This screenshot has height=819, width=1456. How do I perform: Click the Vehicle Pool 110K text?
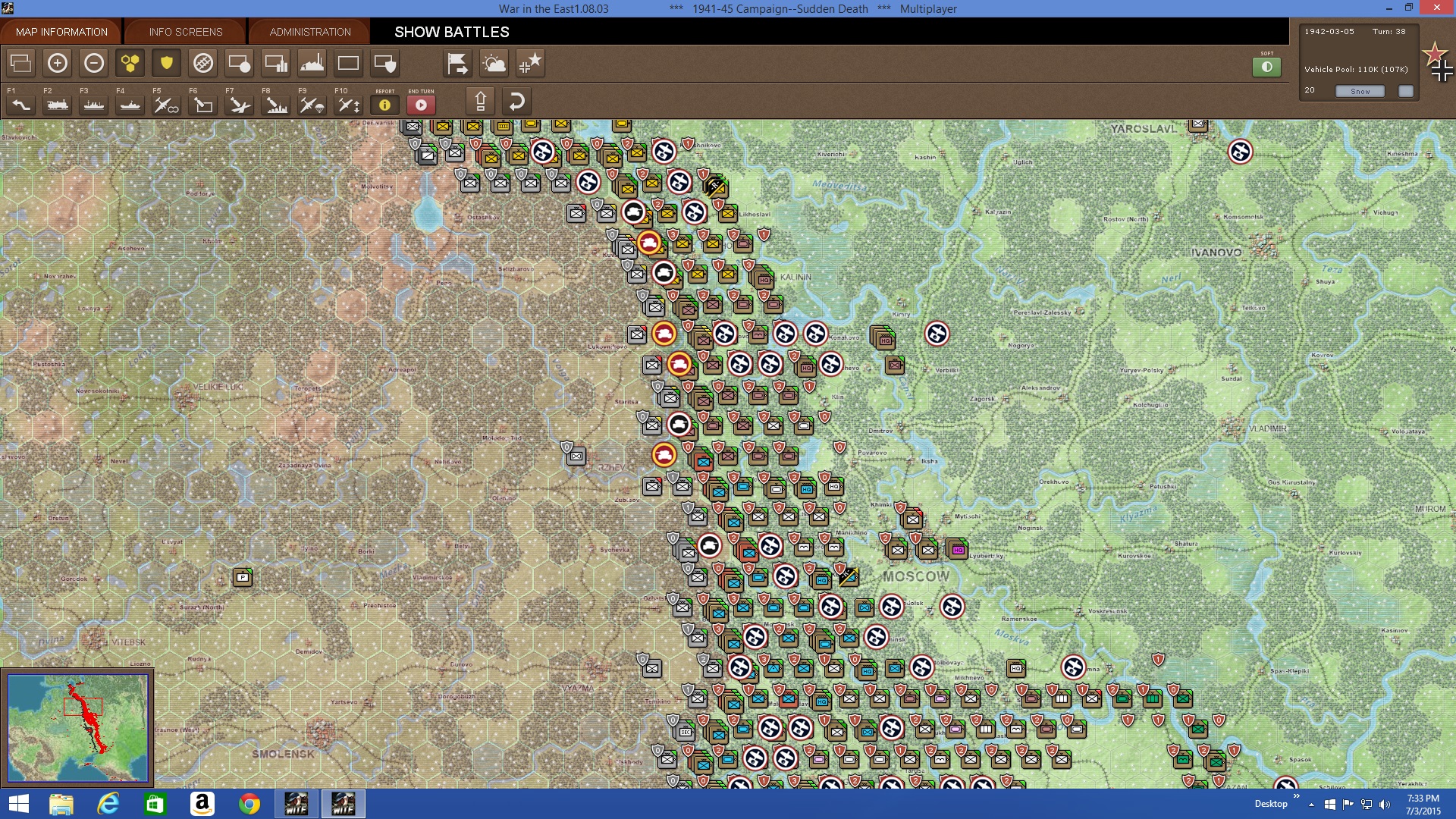pos(1356,69)
